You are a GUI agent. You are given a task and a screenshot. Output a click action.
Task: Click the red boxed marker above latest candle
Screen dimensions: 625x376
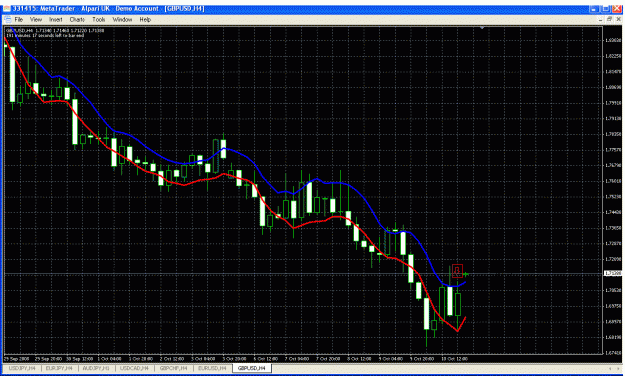coord(457,271)
